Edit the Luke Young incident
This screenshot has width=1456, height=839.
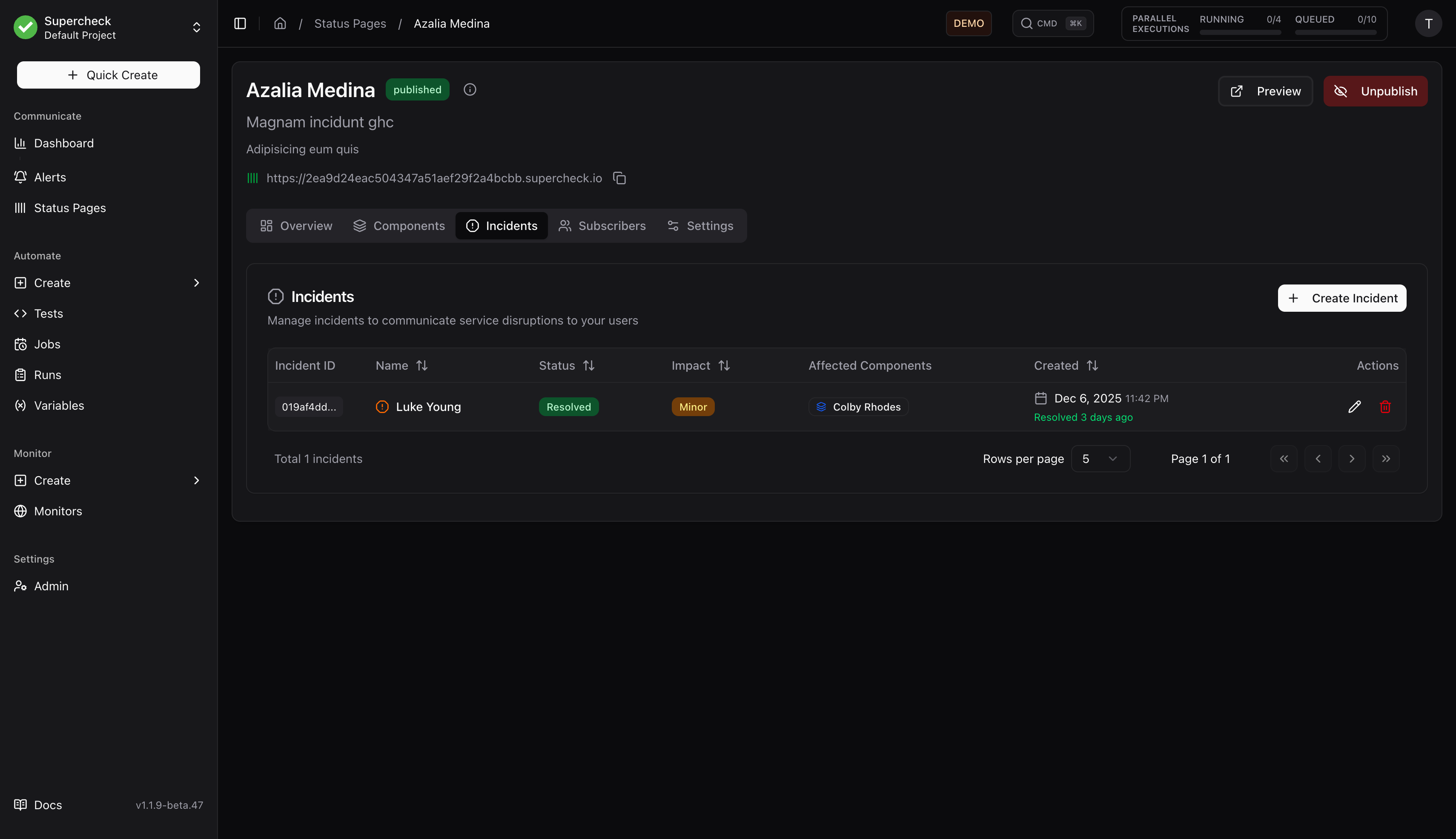coord(1355,406)
